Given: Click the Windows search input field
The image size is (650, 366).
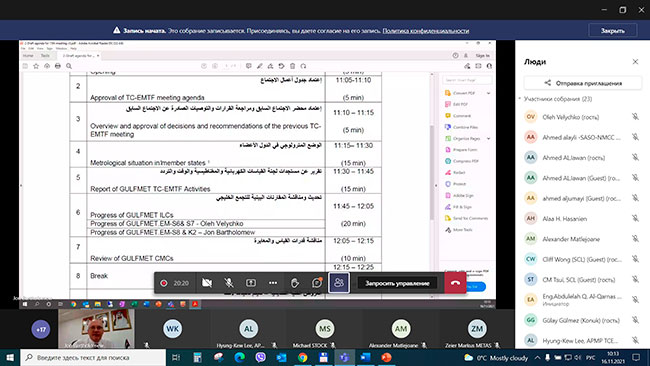Looking at the screenshot, I should [x=93, y=357].
